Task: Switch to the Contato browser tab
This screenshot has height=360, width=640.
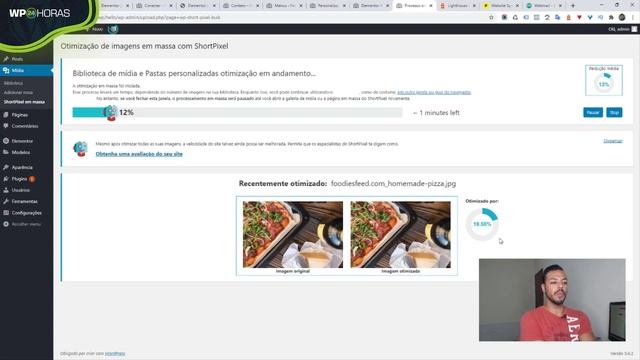Action: (x=241, y=6)
